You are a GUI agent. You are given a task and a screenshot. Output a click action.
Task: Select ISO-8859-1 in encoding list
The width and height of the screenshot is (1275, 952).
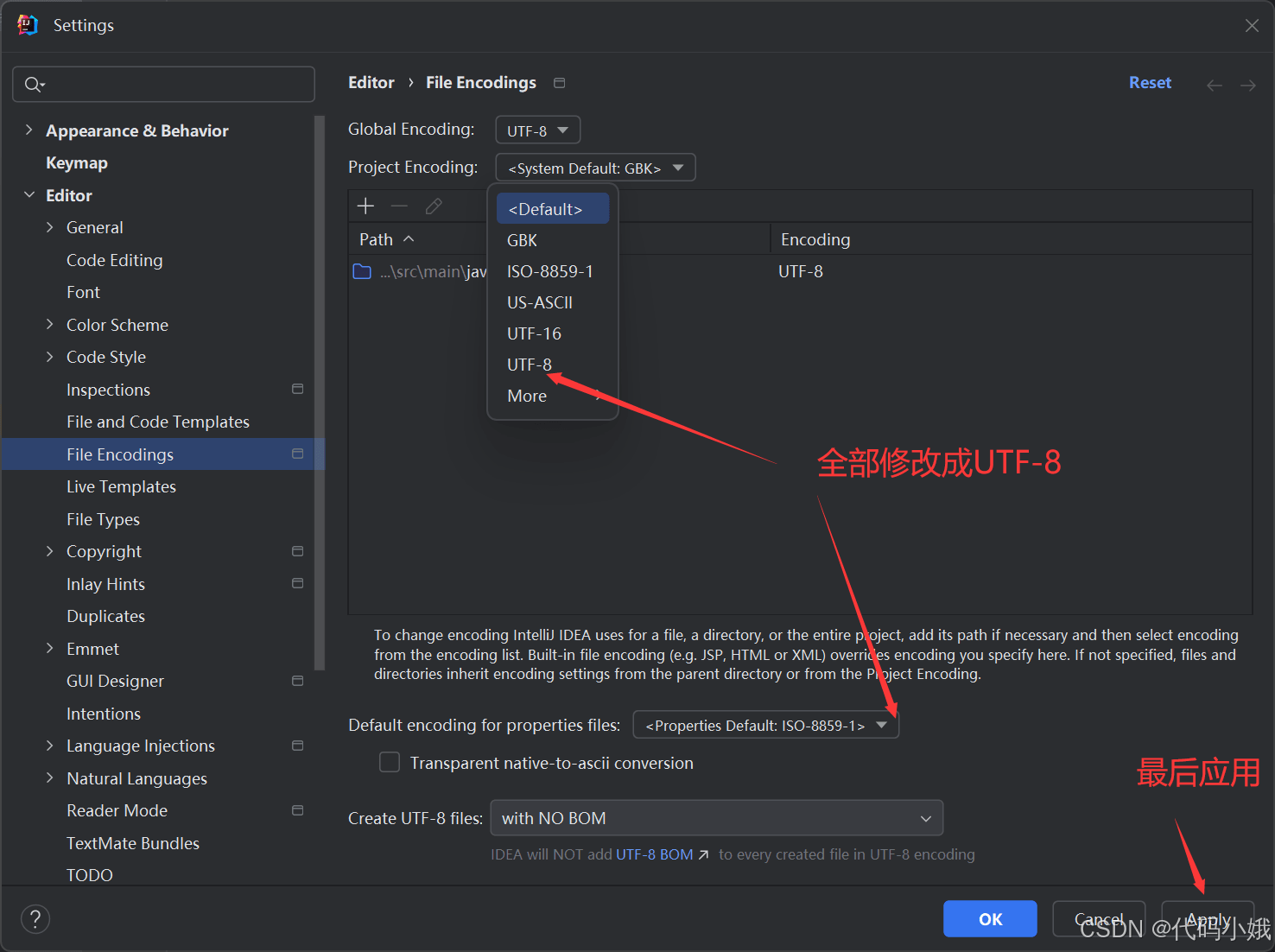coord(553,271)
